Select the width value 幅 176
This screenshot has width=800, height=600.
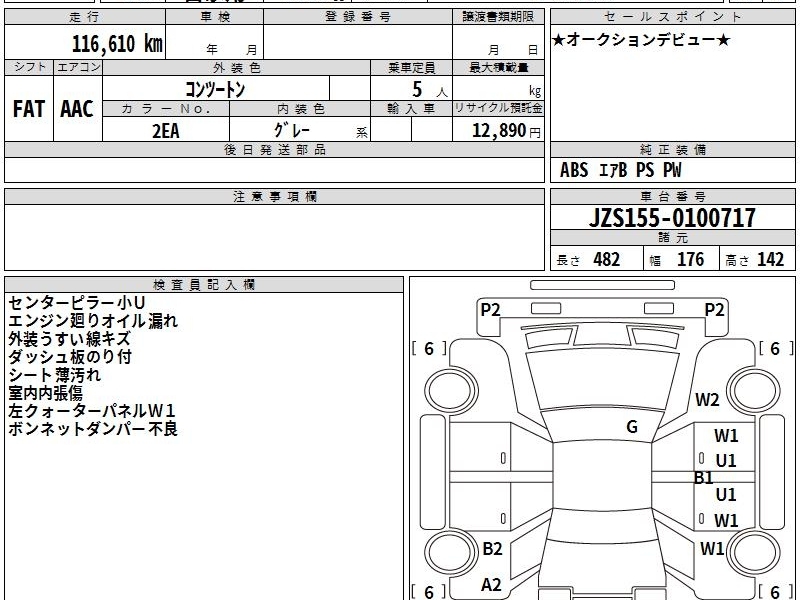(x=677, y=260)
